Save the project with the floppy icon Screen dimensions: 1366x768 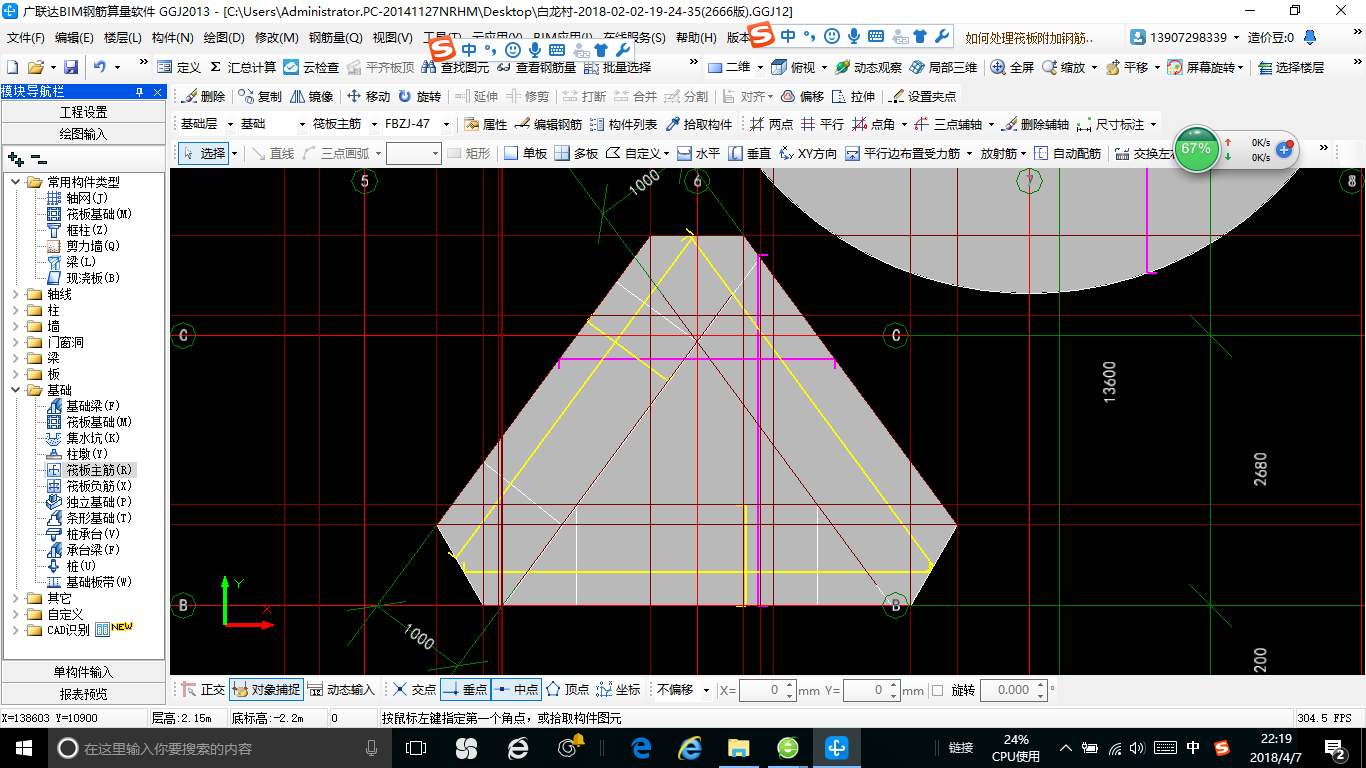point(71,67)
